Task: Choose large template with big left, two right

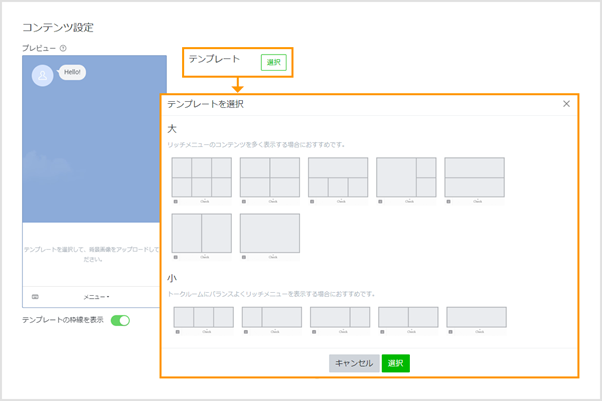Action: coord(406,177)
